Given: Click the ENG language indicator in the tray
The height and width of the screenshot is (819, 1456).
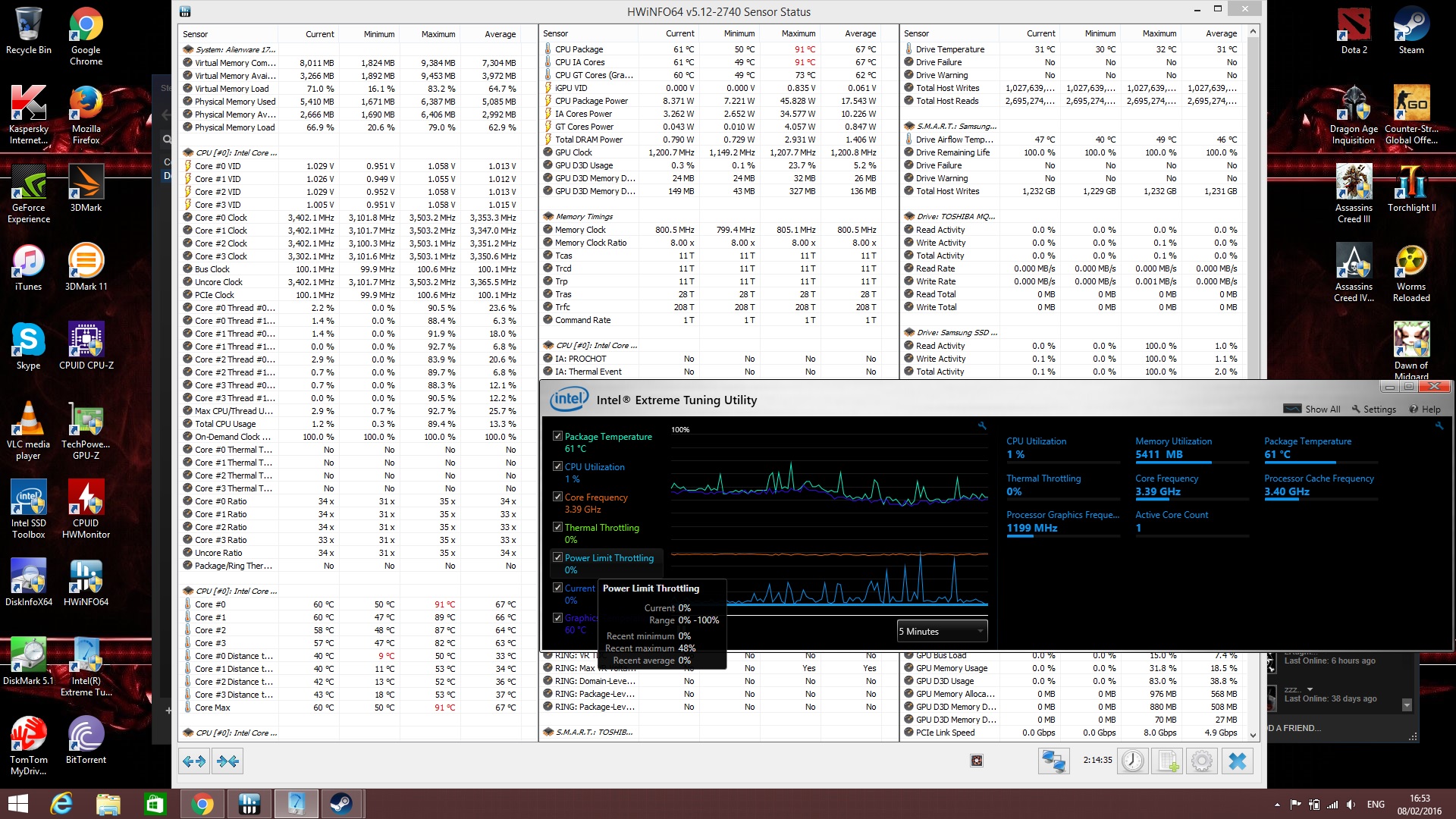Looking at the screenshot, I should 1376,805.
